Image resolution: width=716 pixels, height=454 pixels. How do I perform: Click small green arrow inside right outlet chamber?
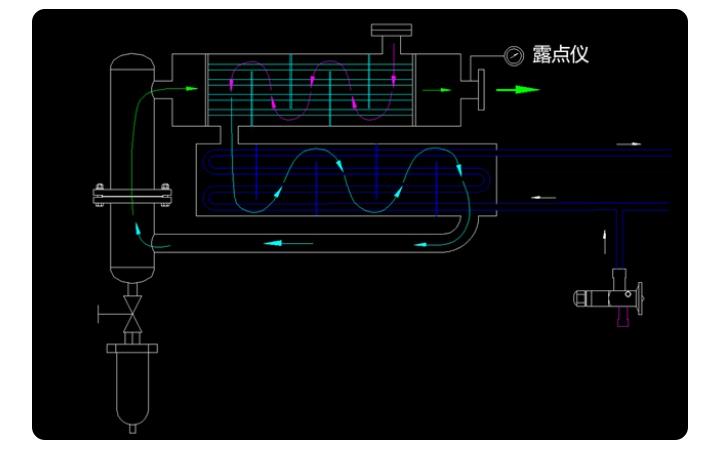(x=436, y=90)
